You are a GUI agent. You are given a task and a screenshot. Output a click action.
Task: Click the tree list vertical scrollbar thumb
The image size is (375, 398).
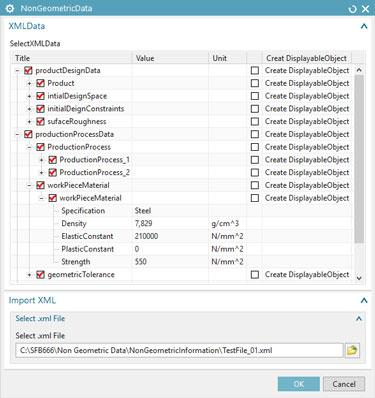point(359,159)
